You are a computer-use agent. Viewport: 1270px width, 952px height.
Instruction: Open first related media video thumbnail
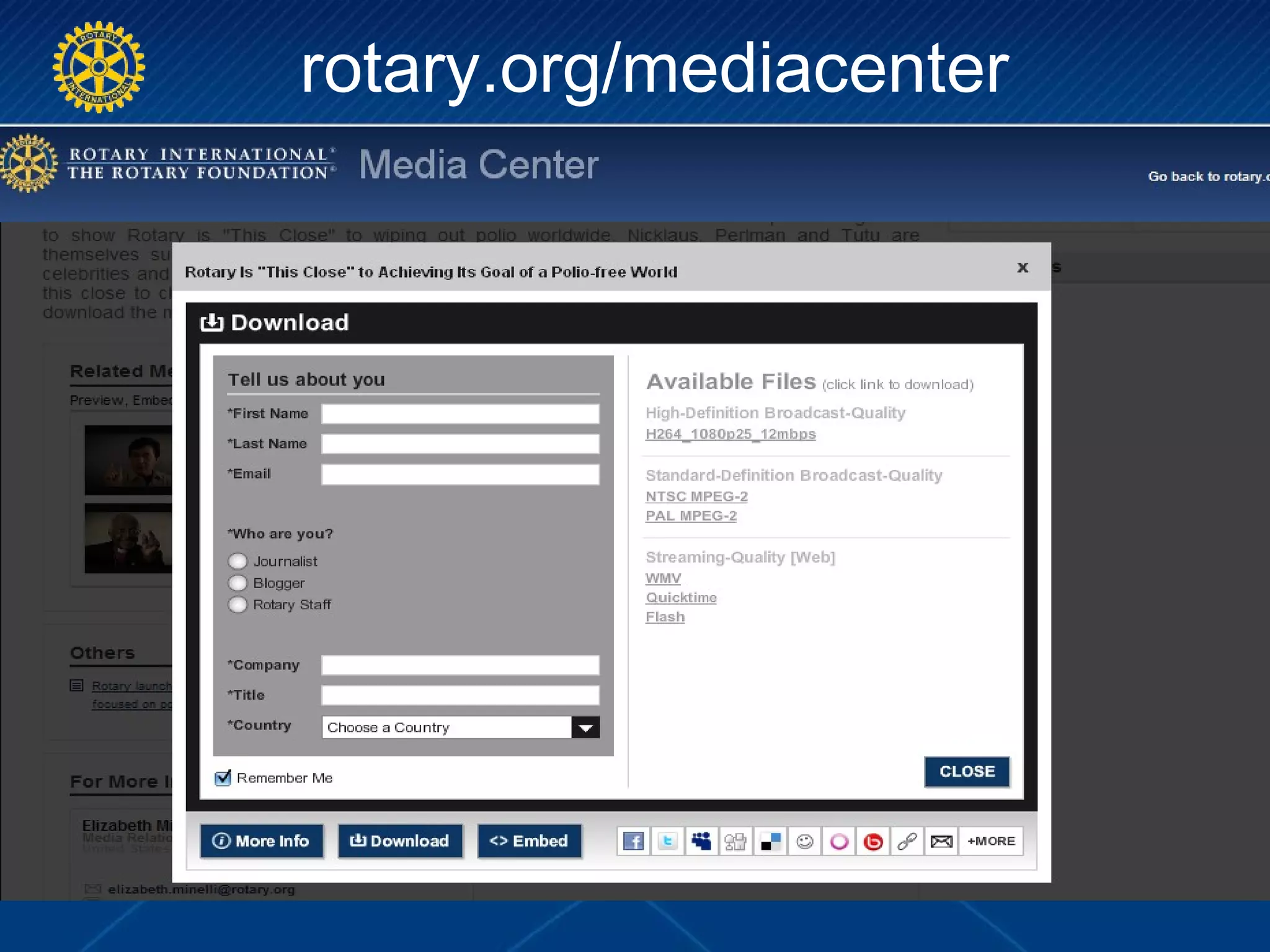pyautogui.click(x=128, y=460)
